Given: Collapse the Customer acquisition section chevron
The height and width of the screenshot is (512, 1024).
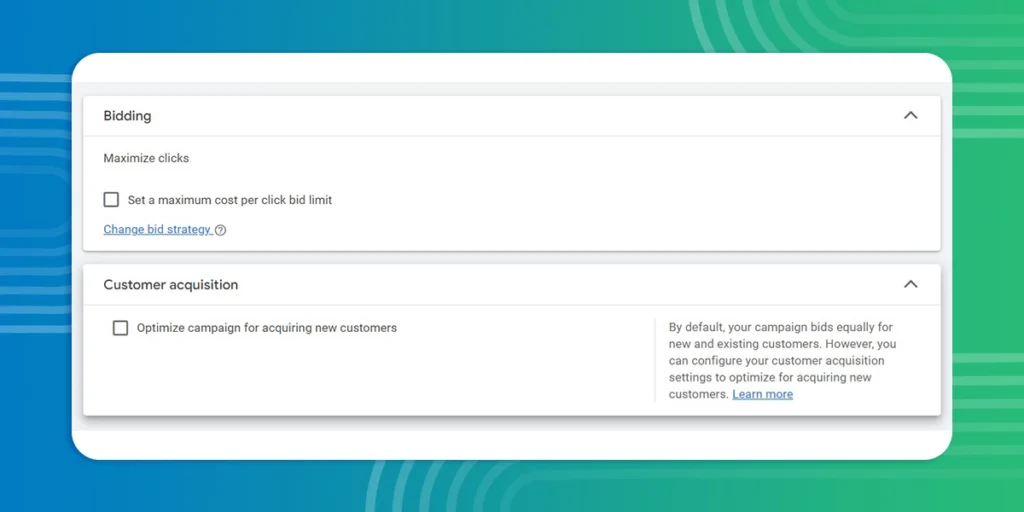Looking at the screenshot, I should tap(910, 284).
